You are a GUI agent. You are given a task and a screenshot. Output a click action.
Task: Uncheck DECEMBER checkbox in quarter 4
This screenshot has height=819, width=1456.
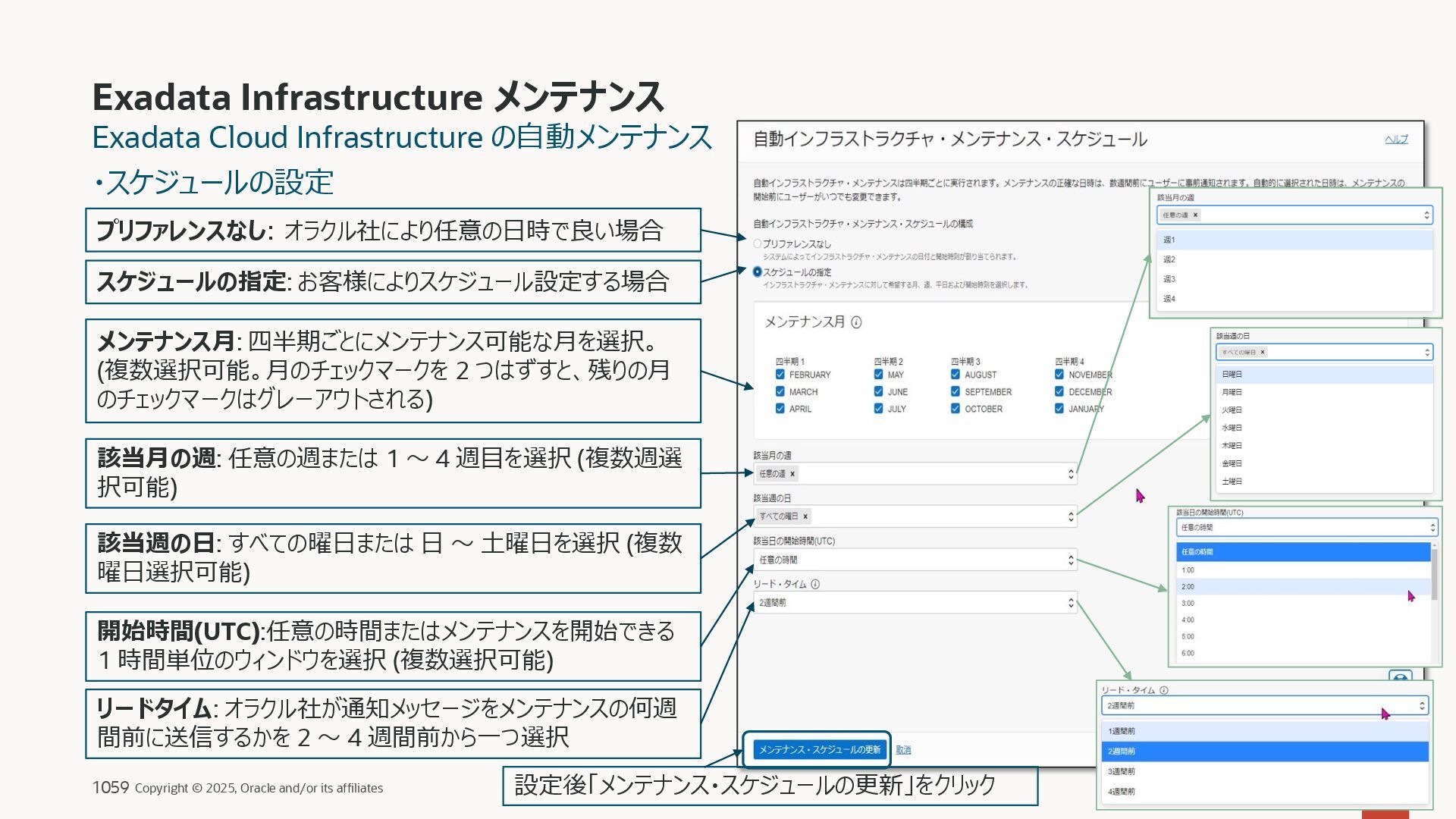tap(1059, 392)
